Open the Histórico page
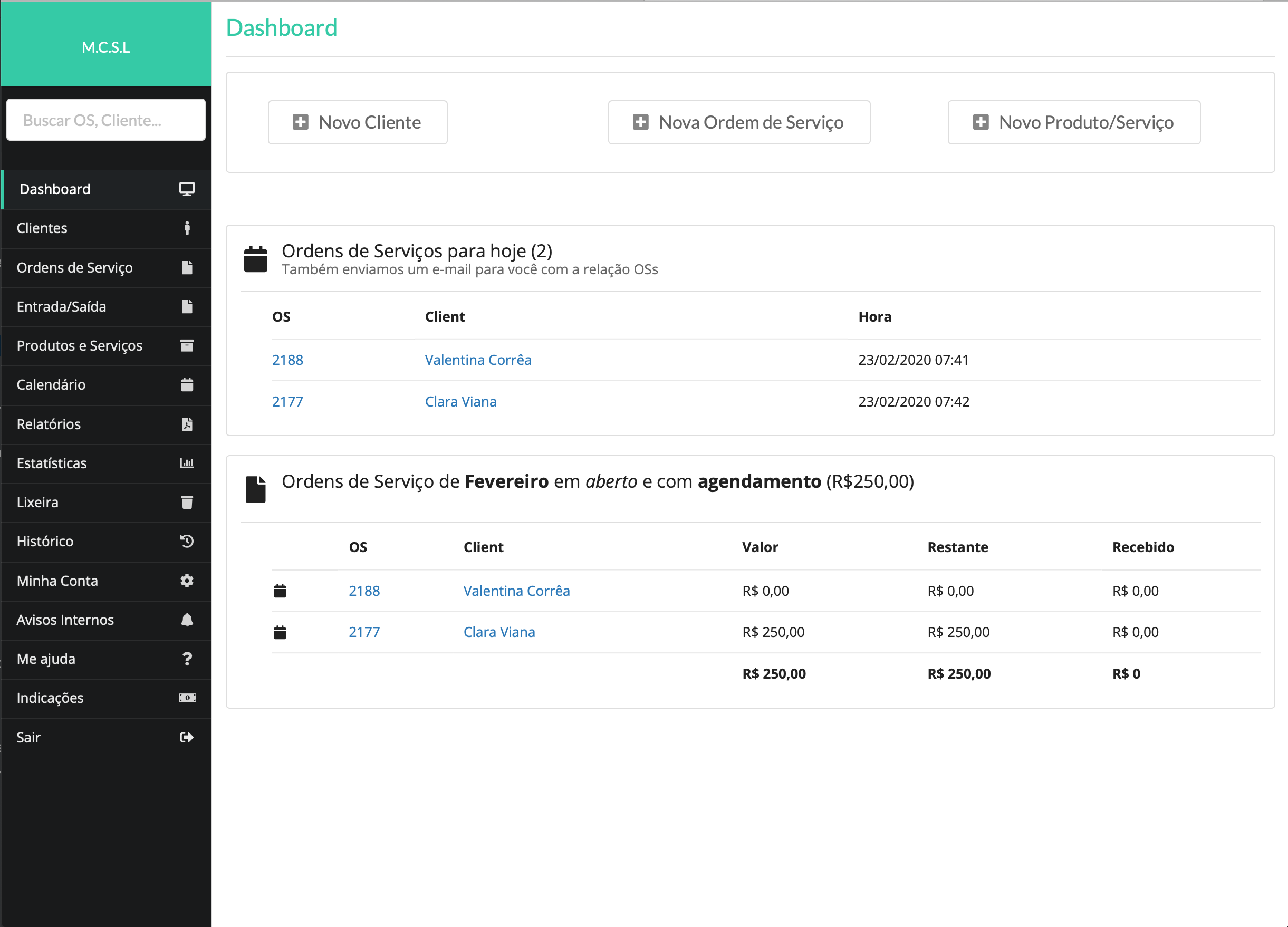Viewport: 1288px width, 927px height. [106, 542]
